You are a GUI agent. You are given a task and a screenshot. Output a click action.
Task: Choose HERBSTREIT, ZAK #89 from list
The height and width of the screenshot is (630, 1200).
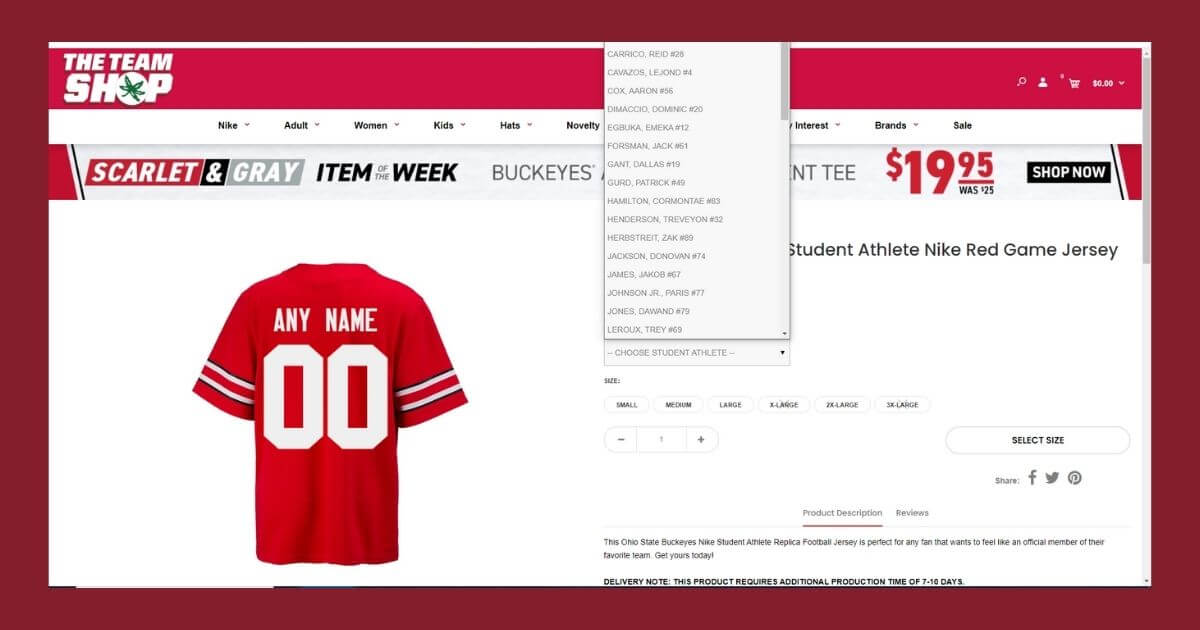pos(650,238)
